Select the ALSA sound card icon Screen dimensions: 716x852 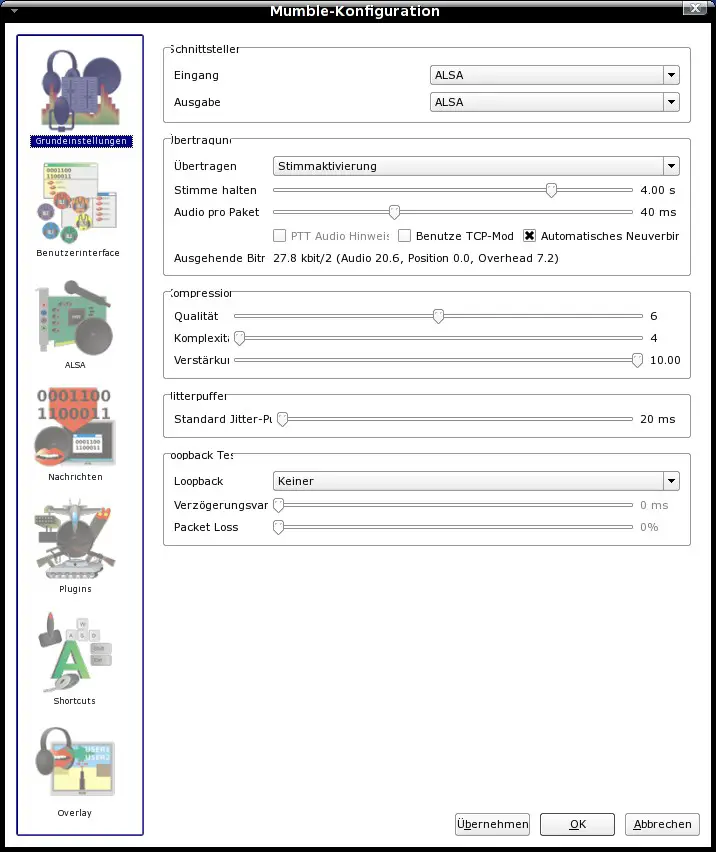[x=75, y=323]
